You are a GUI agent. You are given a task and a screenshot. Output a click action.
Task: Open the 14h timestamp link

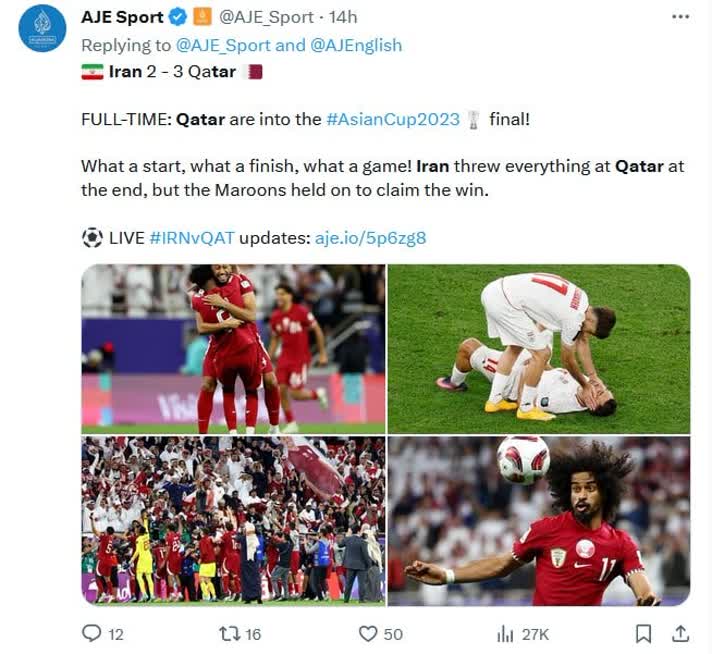pos(343,17)
